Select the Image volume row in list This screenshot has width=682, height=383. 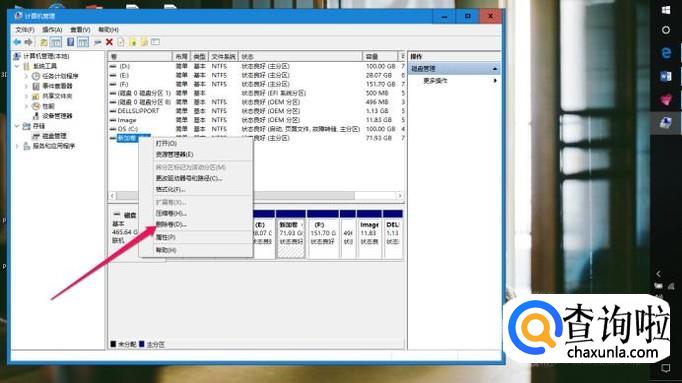click(x=257, y=120)
